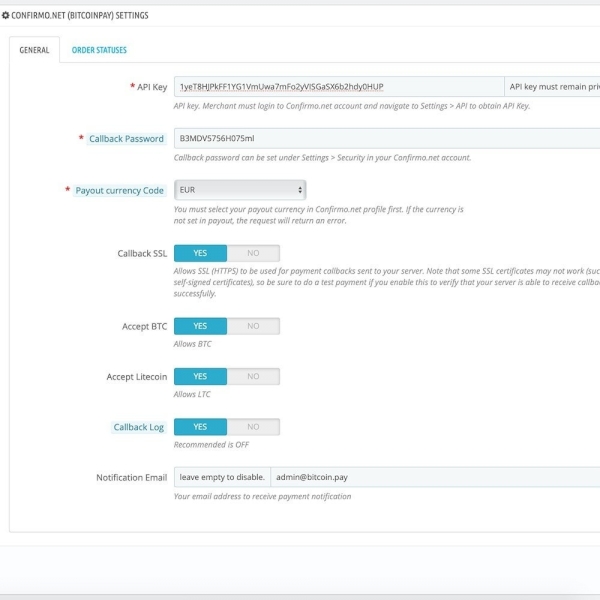Viewport: 600px width, 600px height.
Task: Click the Confirmo.net (Bitcoinpay) Settings title
Action: pos(80,15)
